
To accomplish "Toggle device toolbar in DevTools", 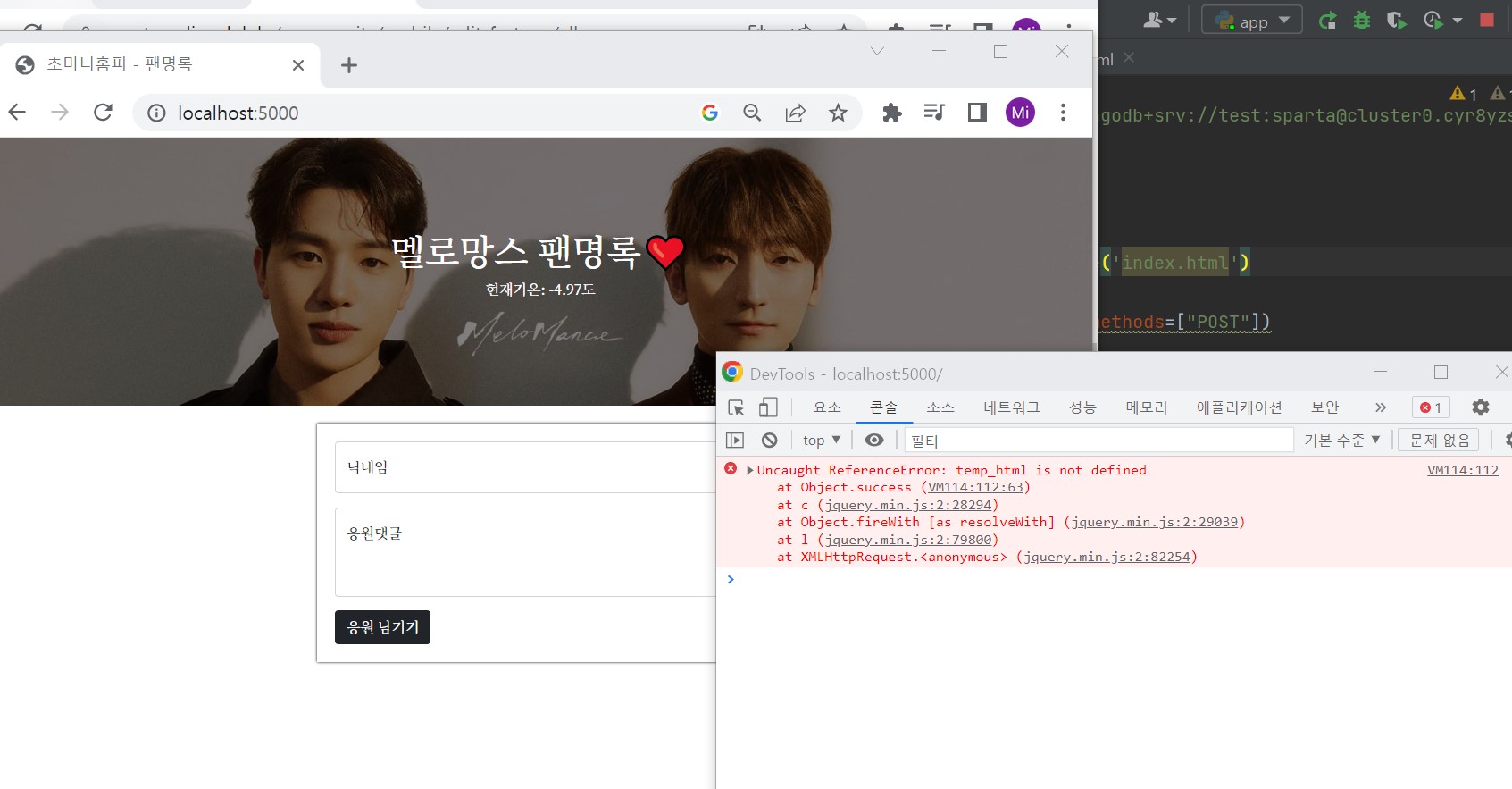I will point(767,407).
